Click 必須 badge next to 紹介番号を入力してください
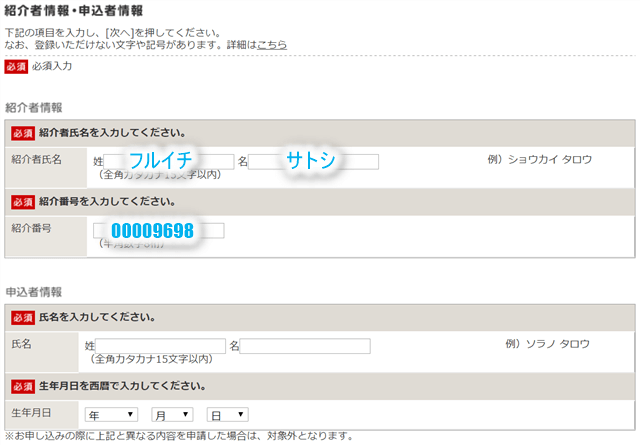Image resolution: width=640 pixels, height=445 pixels. (x=23, y=202)
